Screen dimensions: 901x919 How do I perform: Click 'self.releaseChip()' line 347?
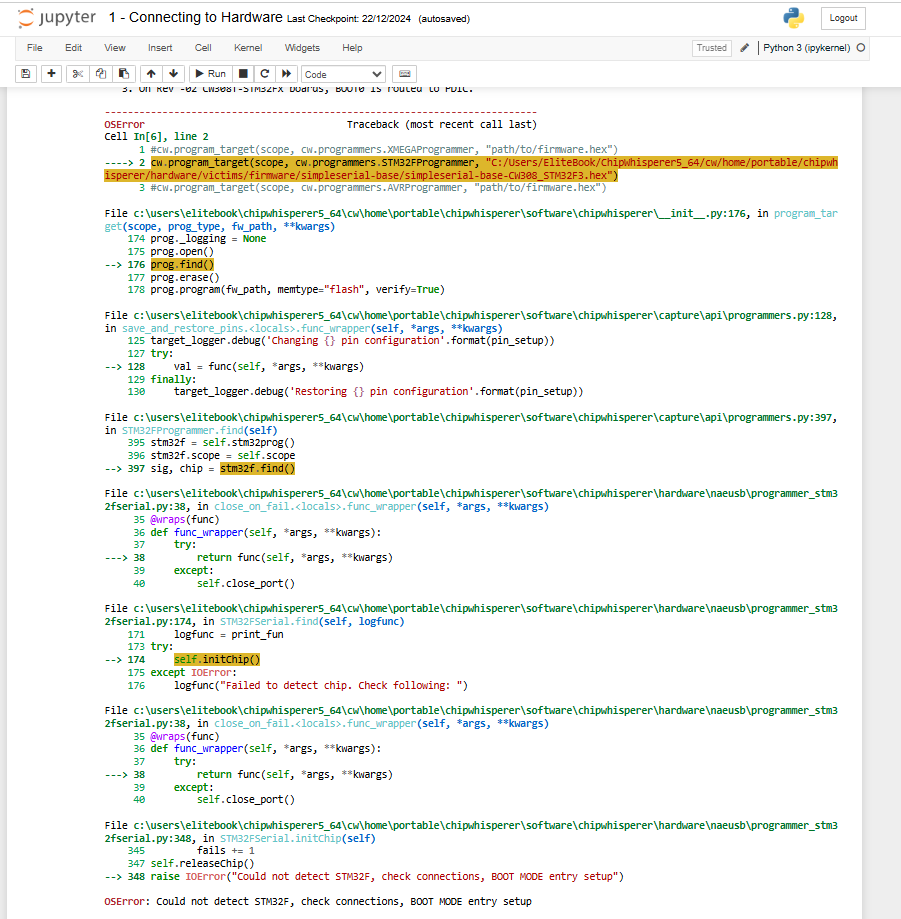pyautogui.click(x=202, y=863)
